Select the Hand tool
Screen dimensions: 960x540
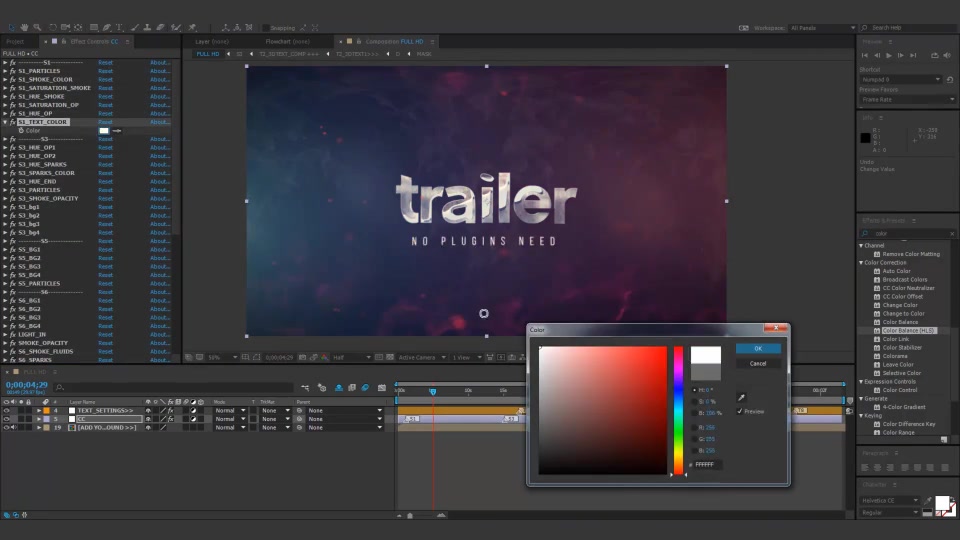pyautogui.click(x=24, y=28)
